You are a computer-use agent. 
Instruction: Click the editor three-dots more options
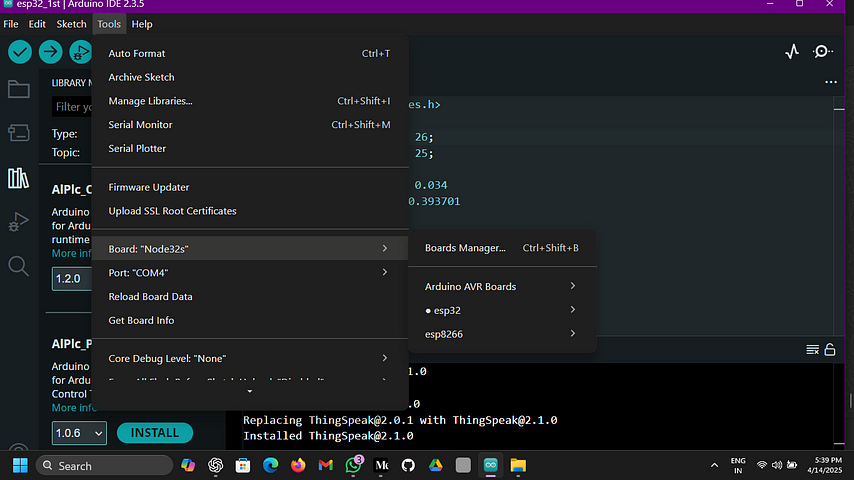831,82
